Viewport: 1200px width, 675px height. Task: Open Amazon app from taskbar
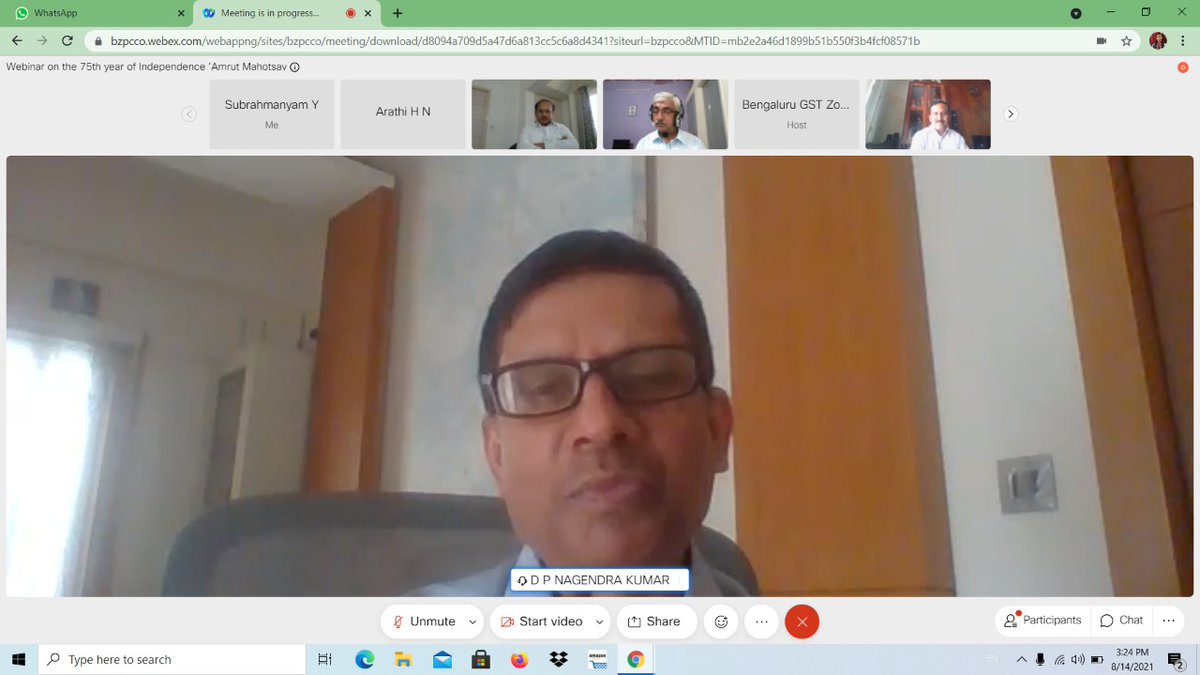pyautogui.click(x=598, y=659)
